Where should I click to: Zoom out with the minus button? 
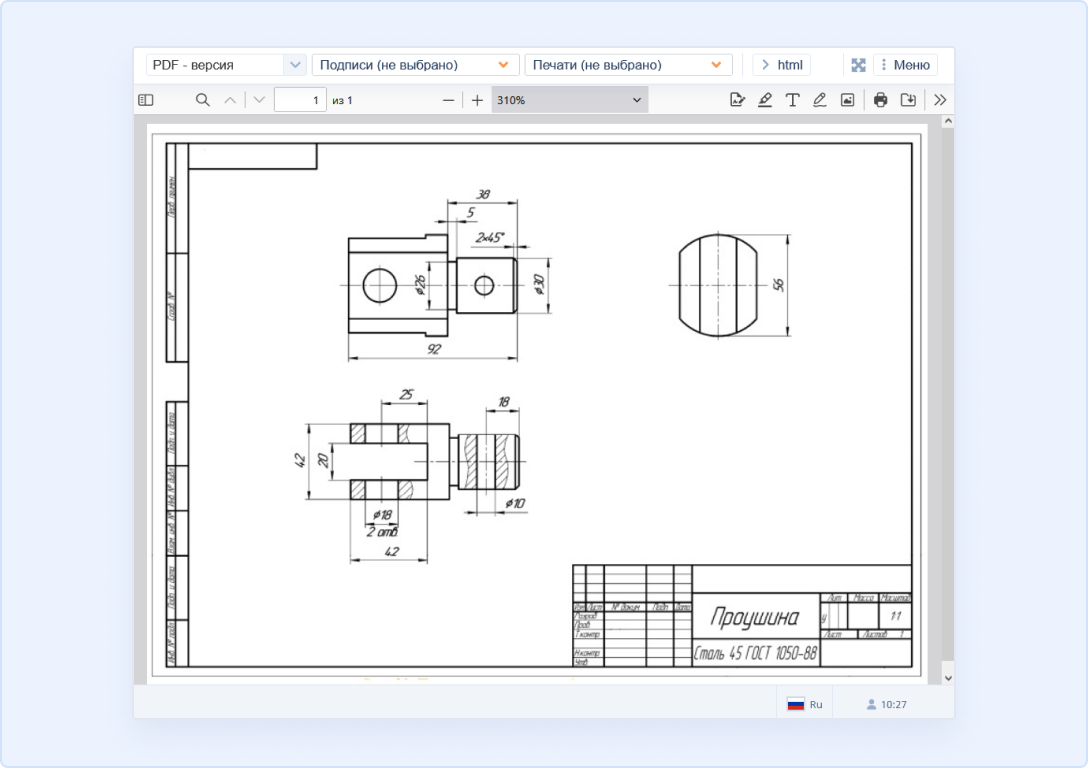448,100
